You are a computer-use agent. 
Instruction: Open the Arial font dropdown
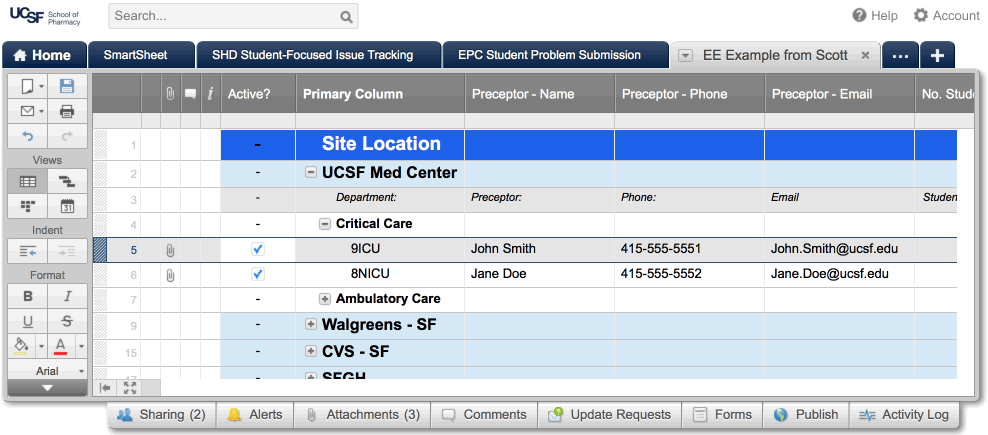(x=47, y=371)
